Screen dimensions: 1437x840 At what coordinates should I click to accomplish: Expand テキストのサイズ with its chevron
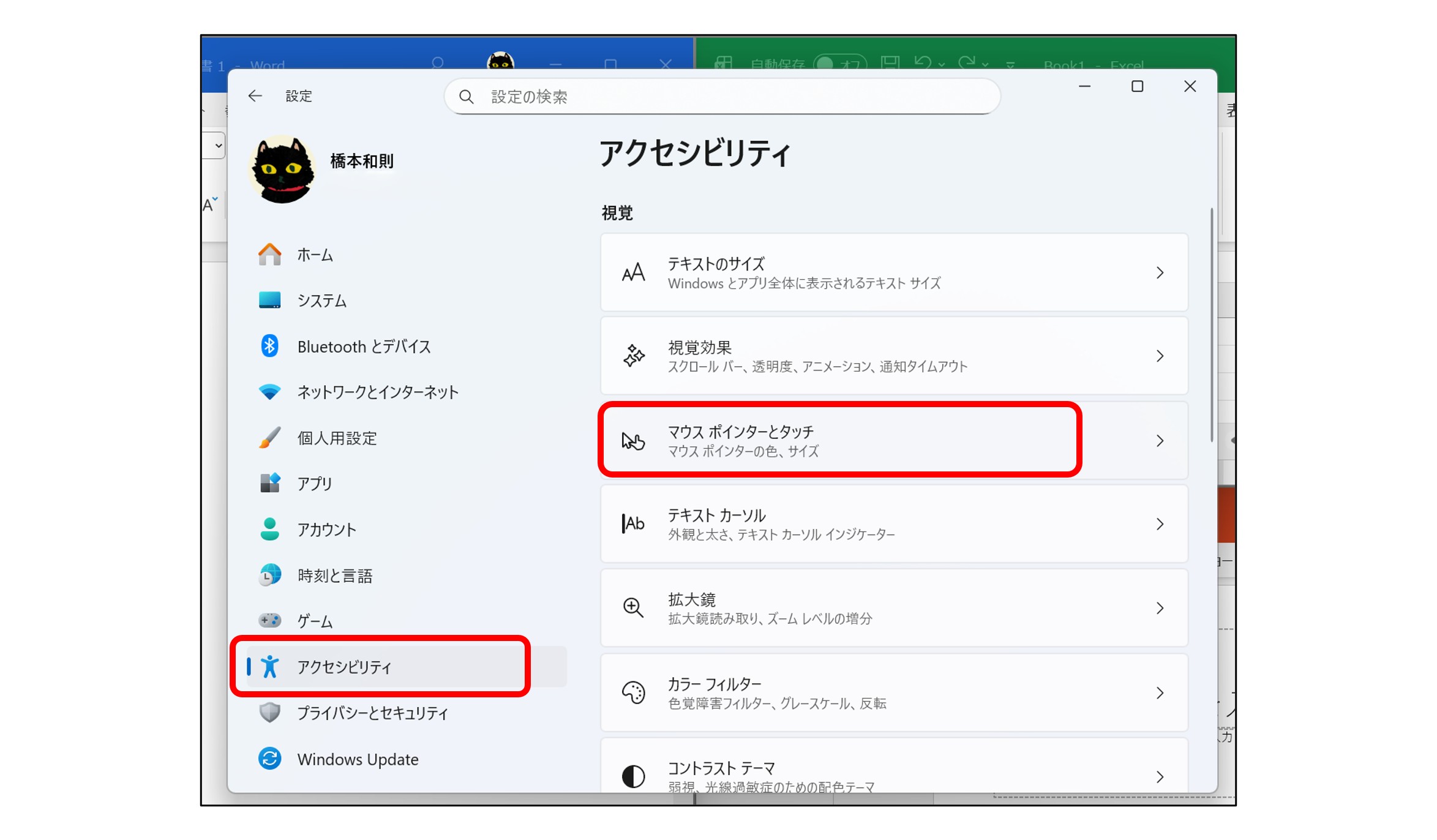pyautogui.click(x=1160, y=272)
